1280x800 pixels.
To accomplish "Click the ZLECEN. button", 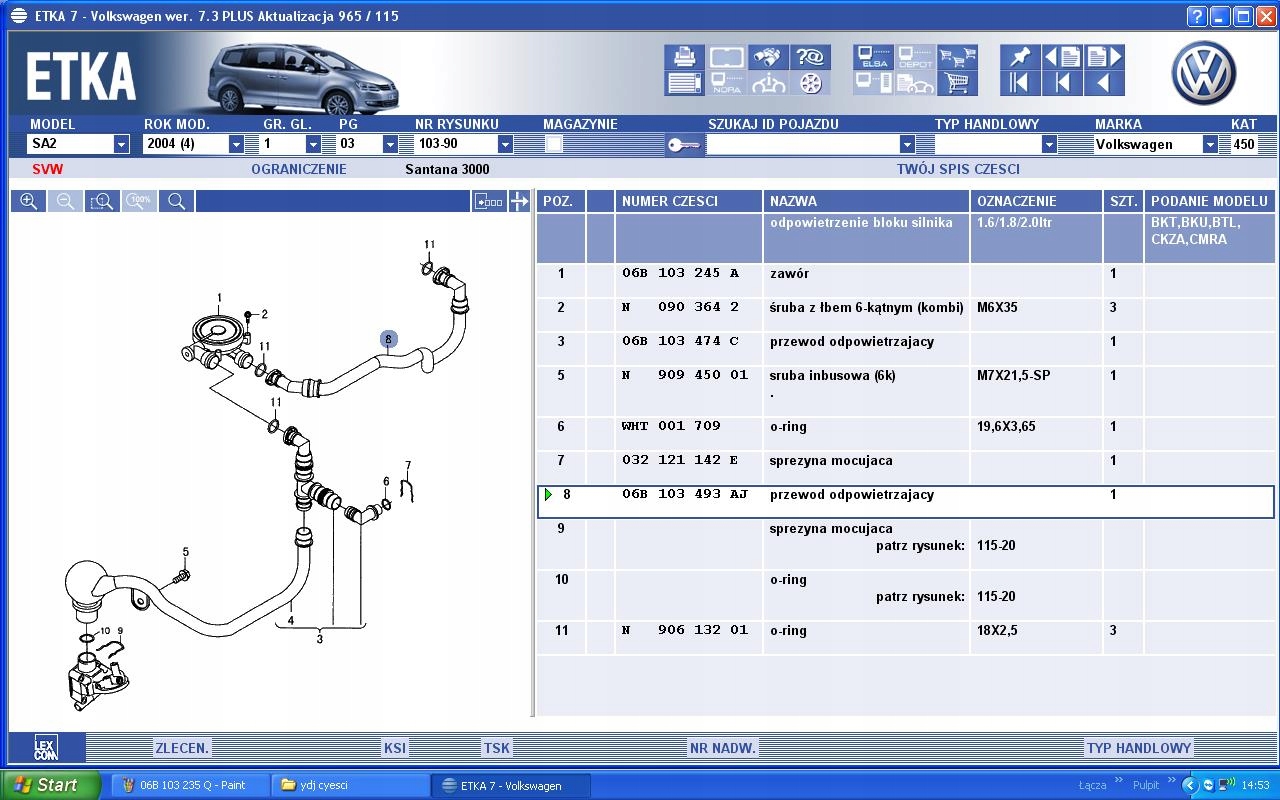I will coord(182,748).
